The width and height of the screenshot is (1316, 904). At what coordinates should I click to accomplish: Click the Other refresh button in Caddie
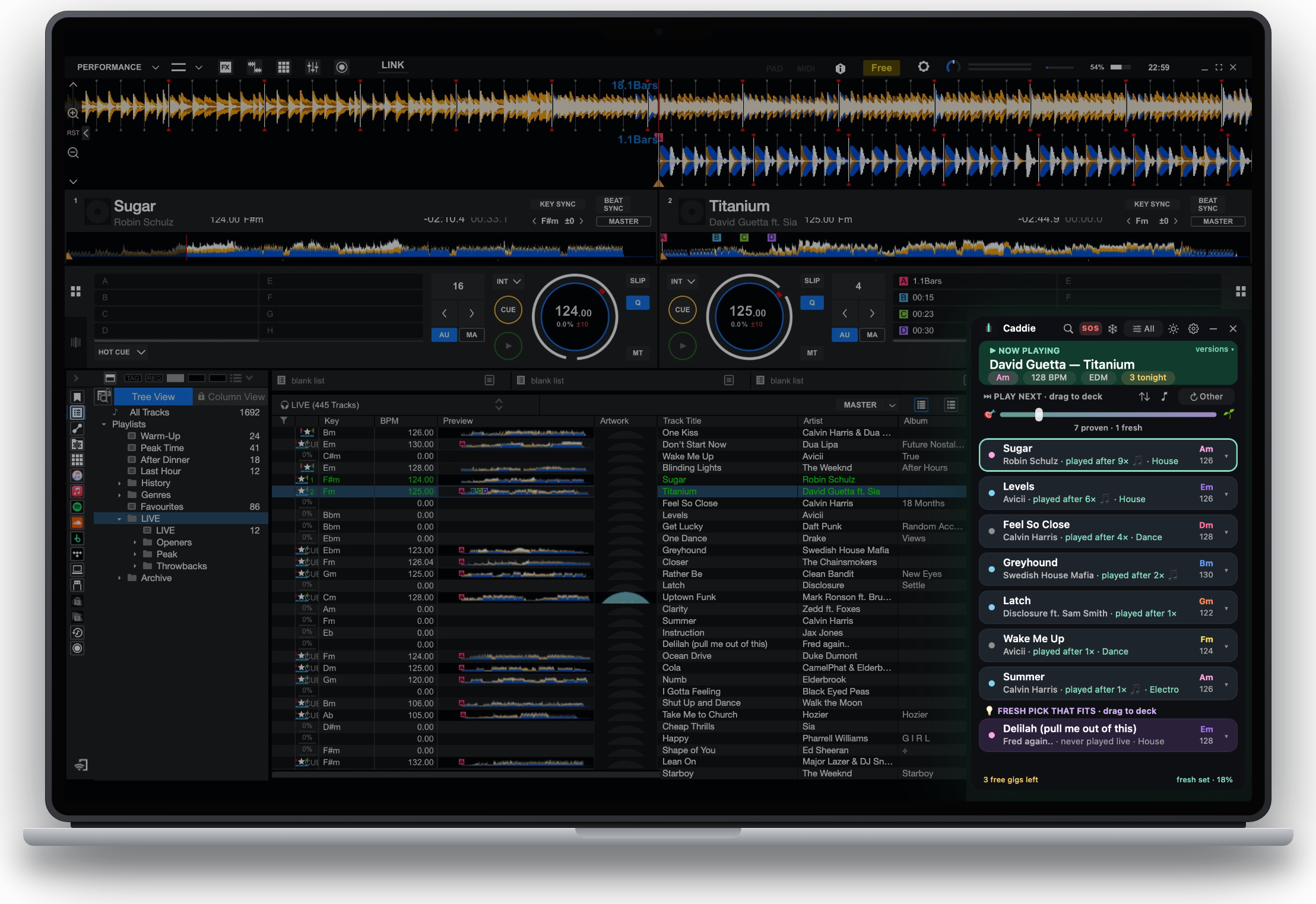point(1206,397)
